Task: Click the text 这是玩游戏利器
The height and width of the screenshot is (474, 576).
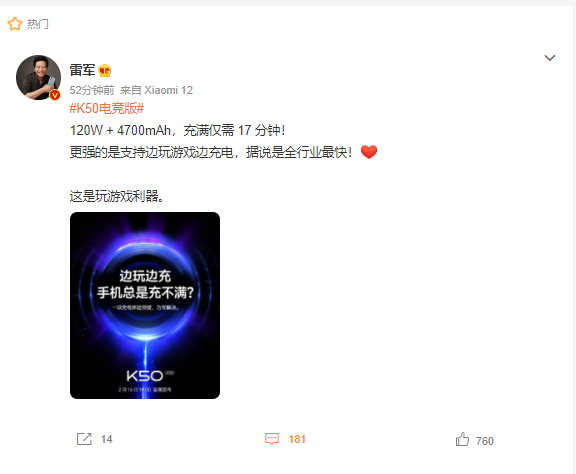Action: point(117,196)
